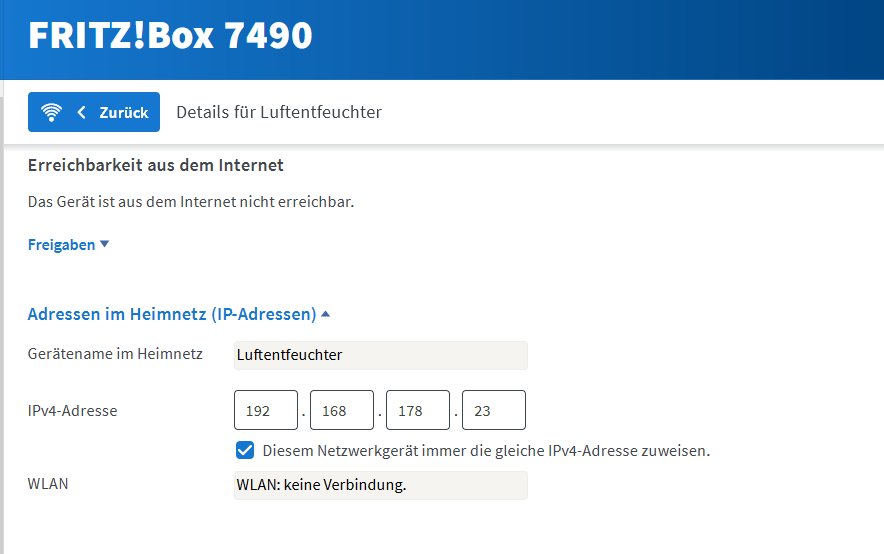Click the first IPv4 octet field 192
Screen dimensions: 884x554
[x=266, y=410]
